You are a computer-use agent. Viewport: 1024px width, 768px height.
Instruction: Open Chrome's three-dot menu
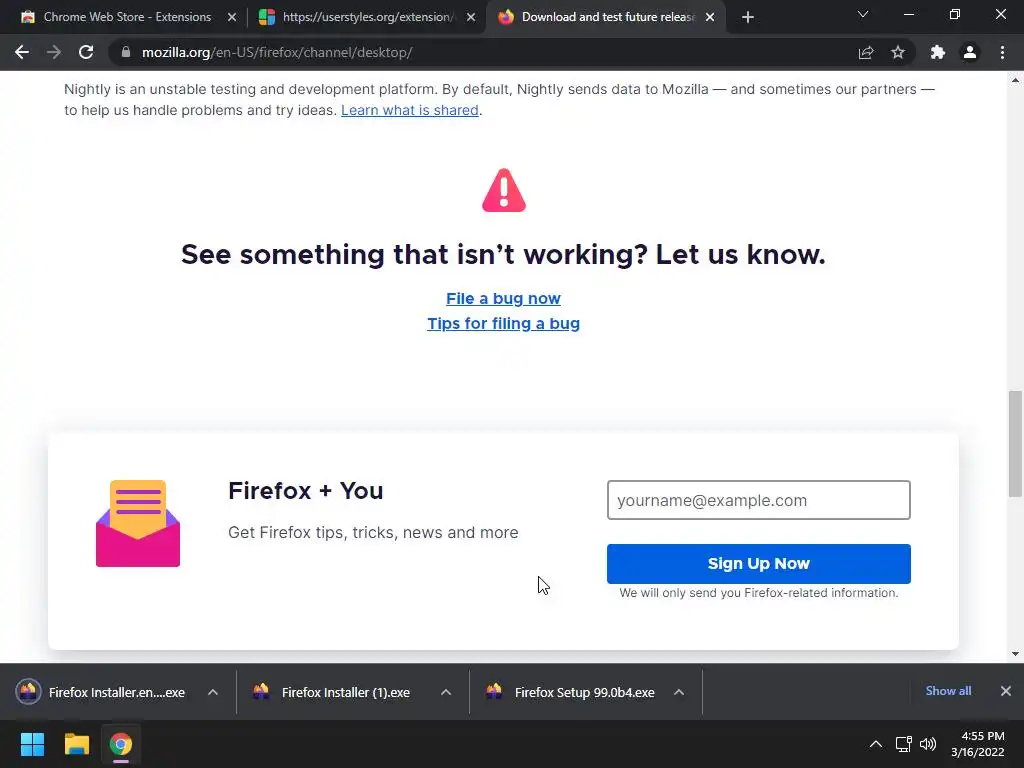[x=1002, y=52]
